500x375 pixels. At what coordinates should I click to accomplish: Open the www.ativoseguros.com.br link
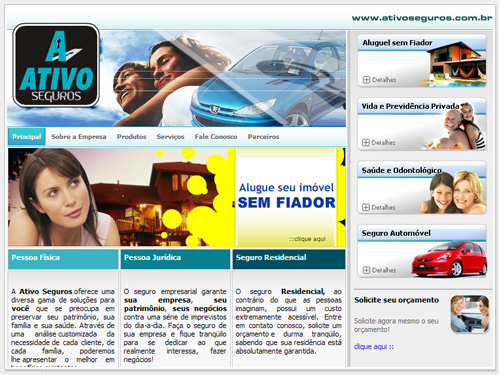422,18
